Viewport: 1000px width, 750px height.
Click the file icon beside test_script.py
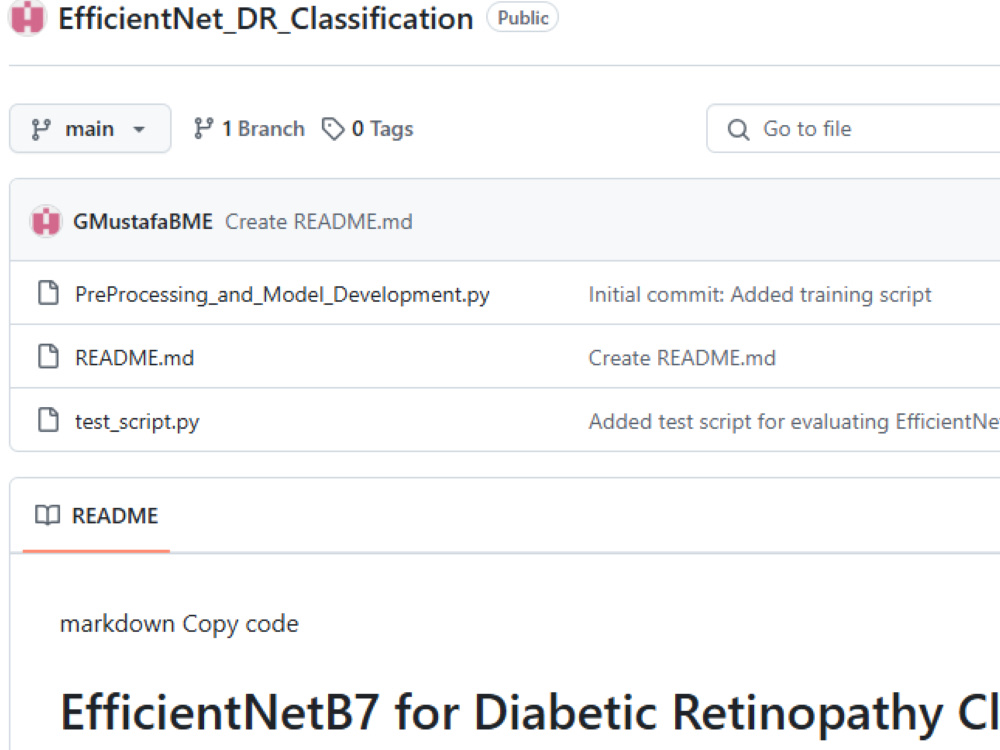[x=48, y=420]
